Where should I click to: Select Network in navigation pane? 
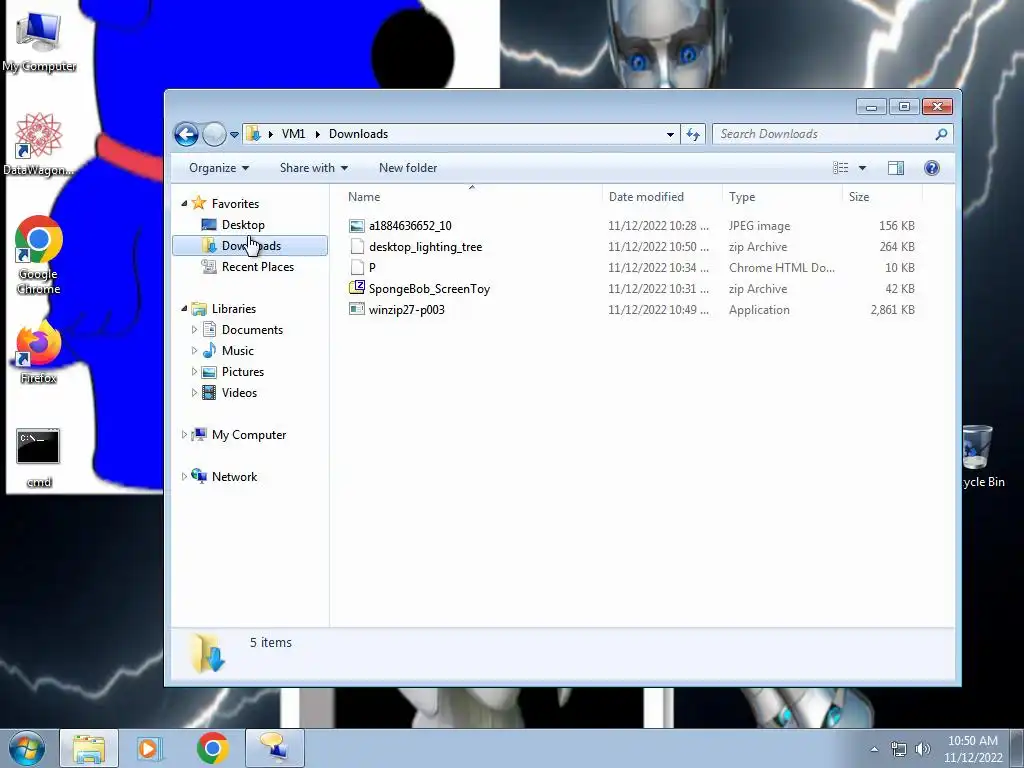234,477
